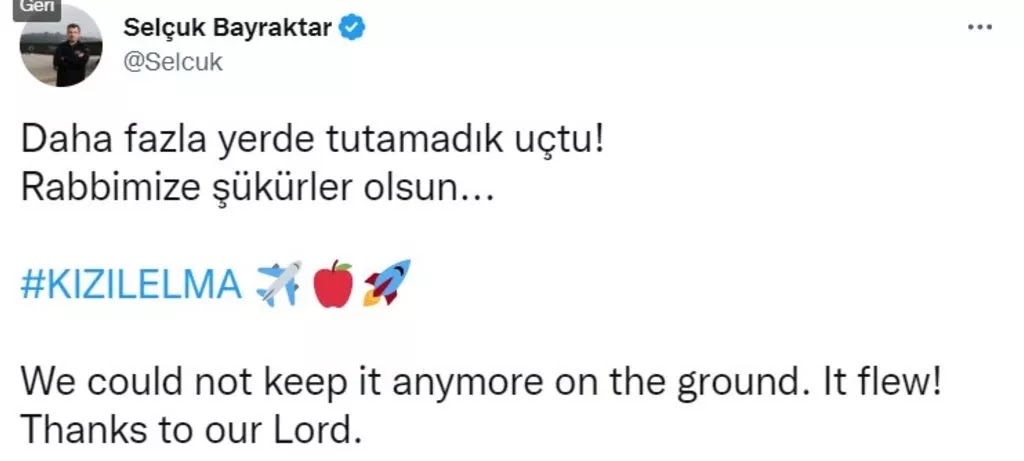Open the #KIZILELMA hashtag
This screenshot has width=1024, height=461.
click(x=131, y=285)
